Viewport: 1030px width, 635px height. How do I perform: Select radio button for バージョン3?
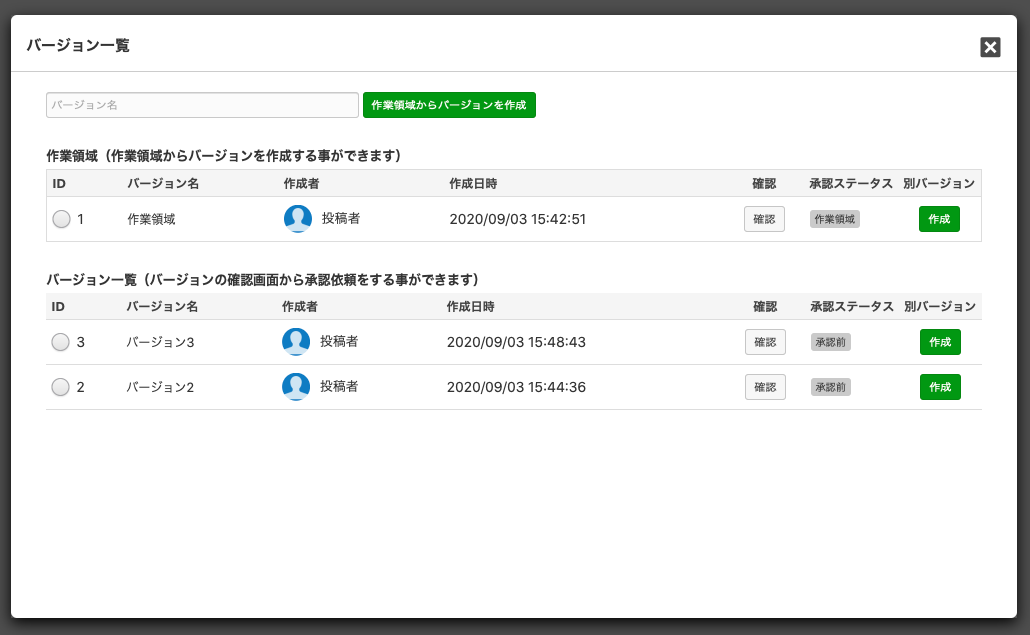coord(60,342)
